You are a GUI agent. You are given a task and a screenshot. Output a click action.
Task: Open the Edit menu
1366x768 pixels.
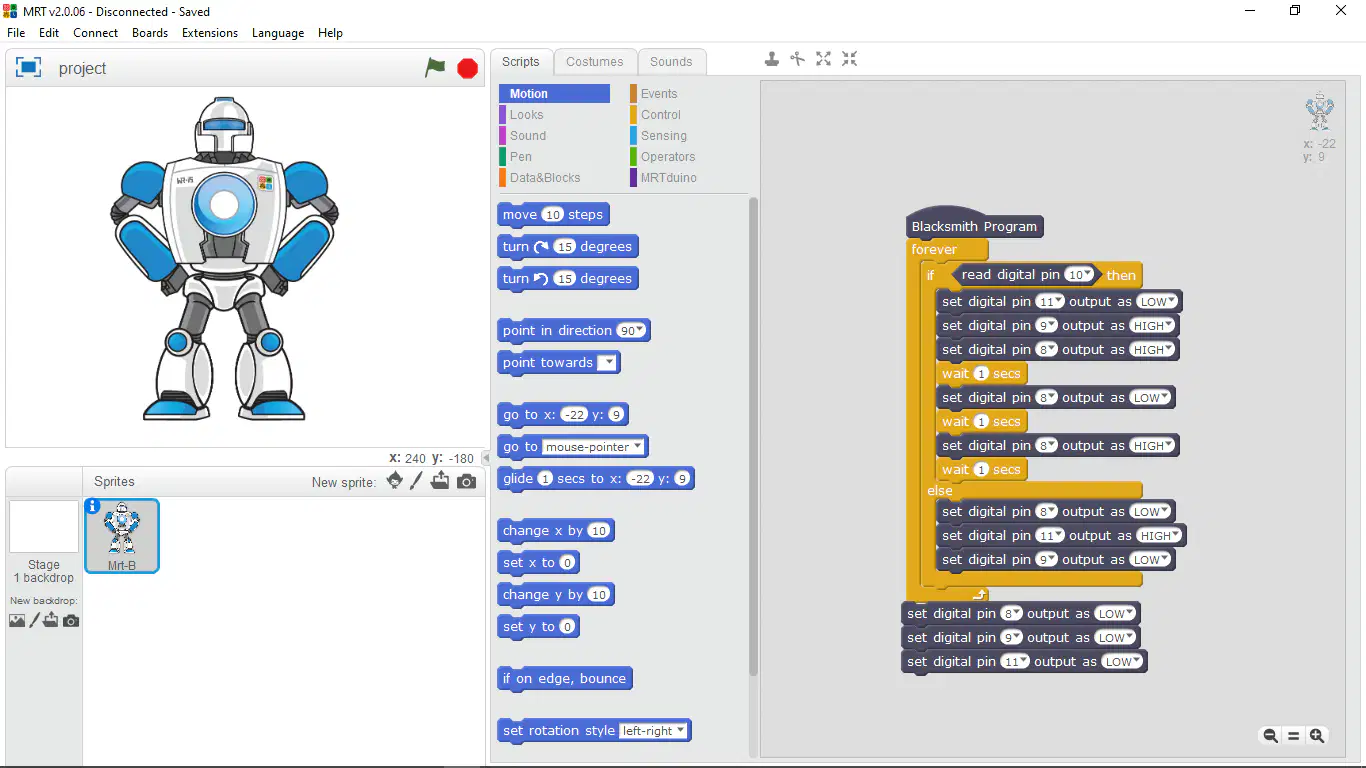pyautogui.click(x=49, y=33)
